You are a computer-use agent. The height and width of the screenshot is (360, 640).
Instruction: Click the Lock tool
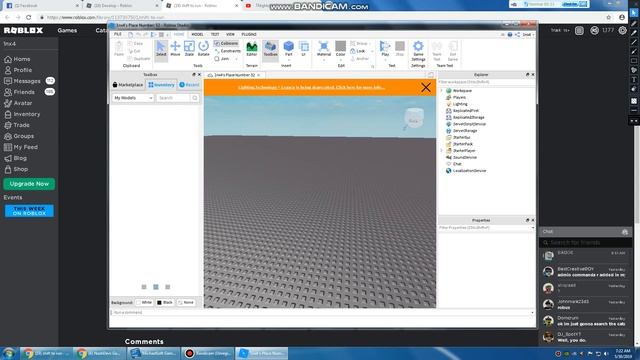pyautogui.click(x=358, y=51)
